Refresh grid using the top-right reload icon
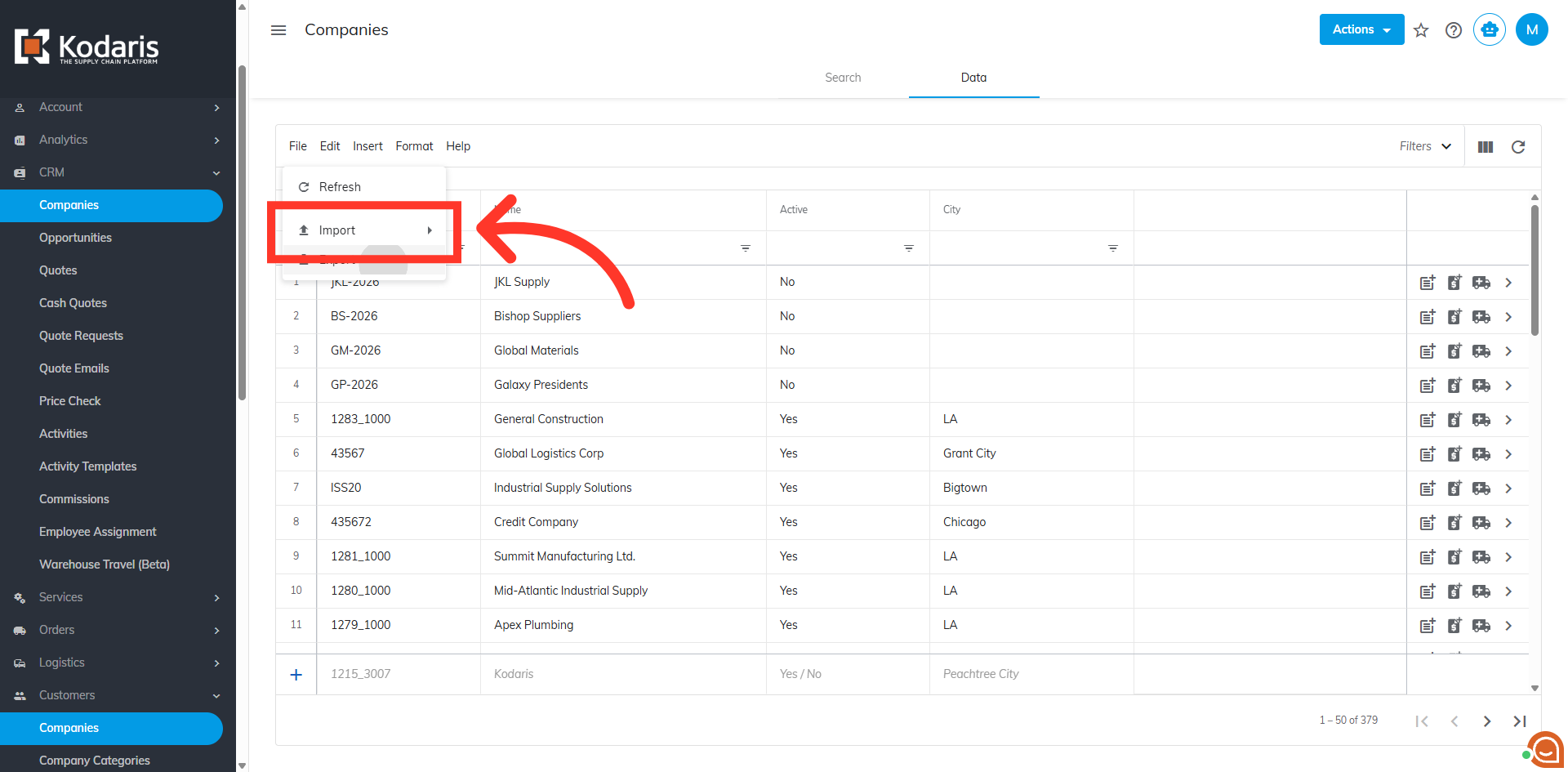 click(x=1518, y=147)
